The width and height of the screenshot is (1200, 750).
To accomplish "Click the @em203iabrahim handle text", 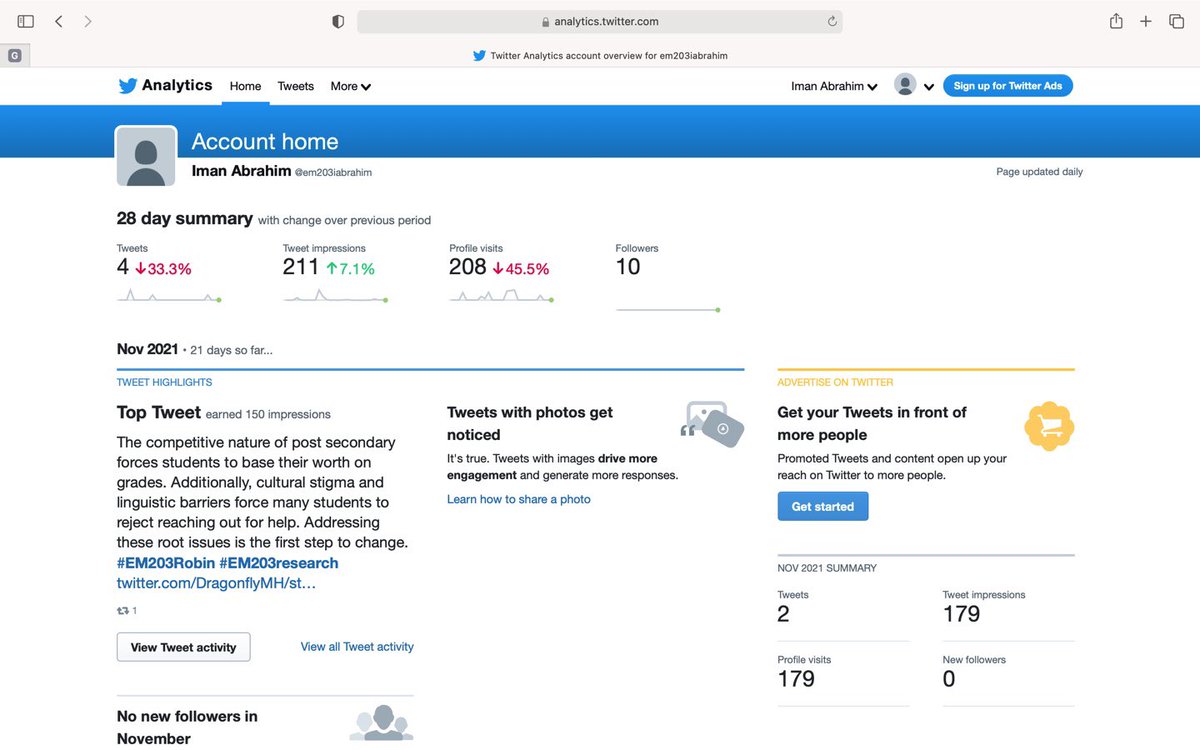I will coord(333,173).
